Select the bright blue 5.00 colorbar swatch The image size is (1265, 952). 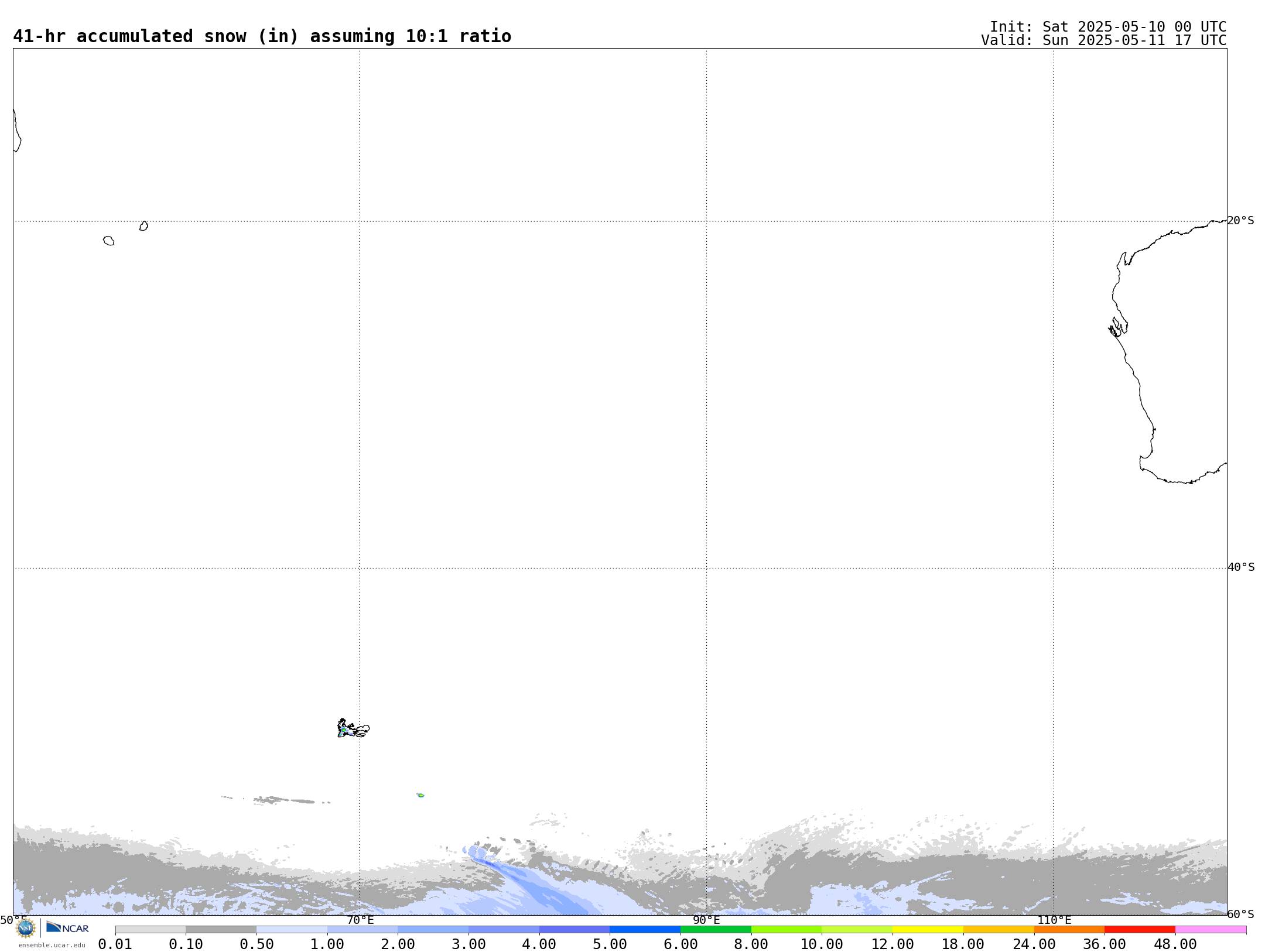645,929
